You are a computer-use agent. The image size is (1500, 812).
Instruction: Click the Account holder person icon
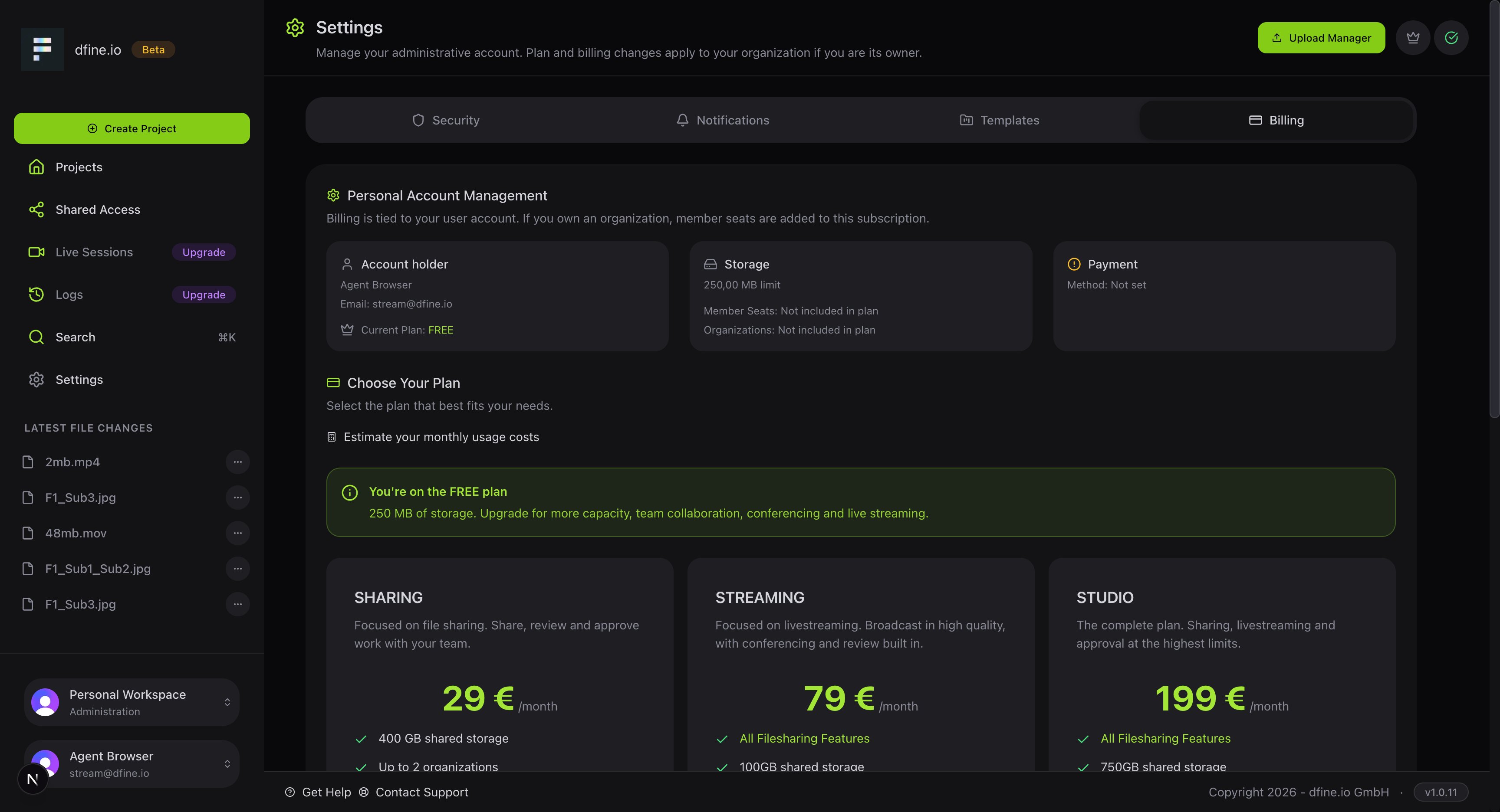[347, 264]
